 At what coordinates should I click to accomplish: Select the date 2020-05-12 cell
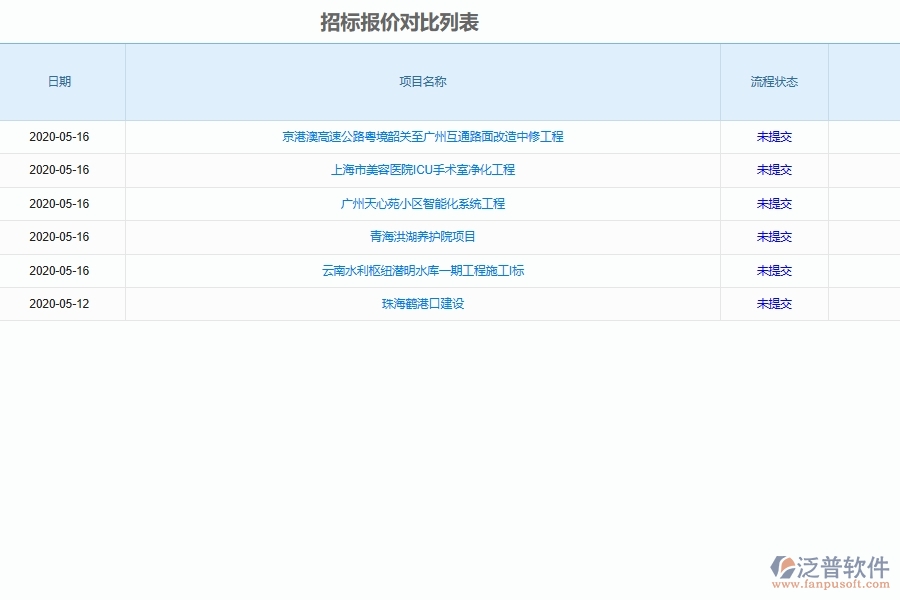tap(58, 304)
